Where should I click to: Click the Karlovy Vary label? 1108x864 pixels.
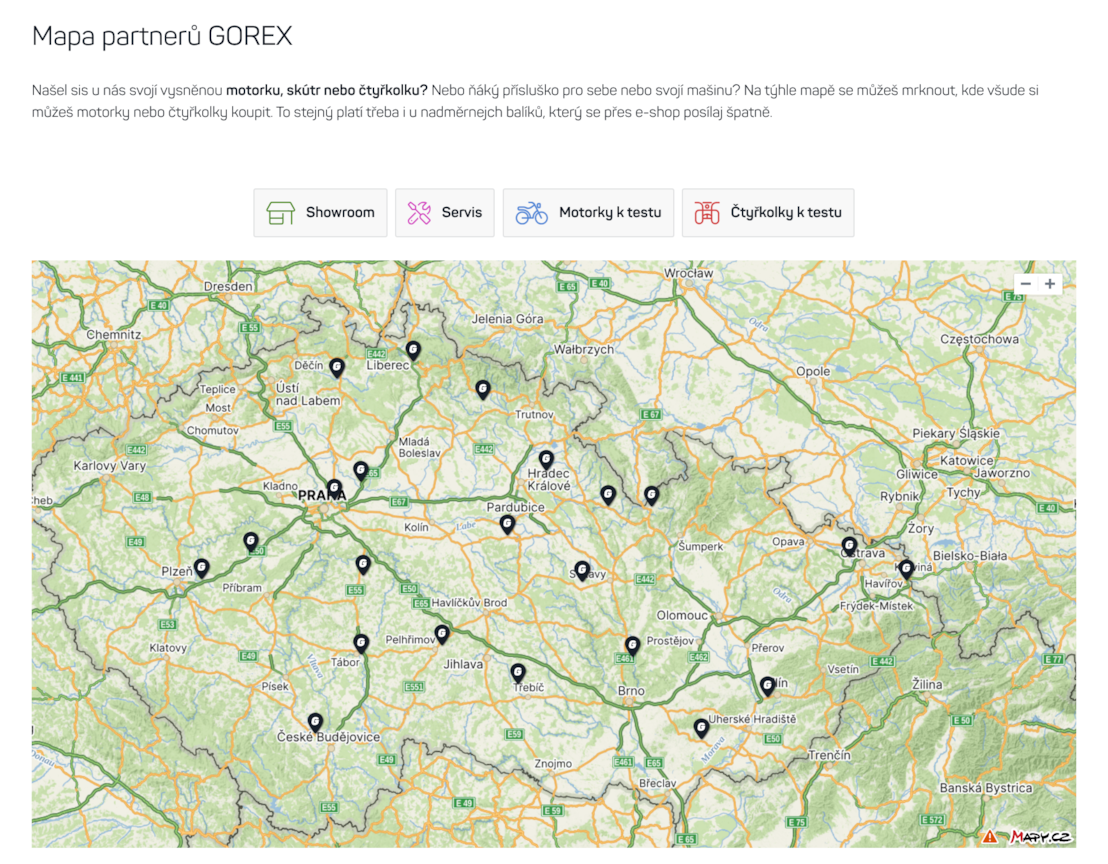point(110,466)
